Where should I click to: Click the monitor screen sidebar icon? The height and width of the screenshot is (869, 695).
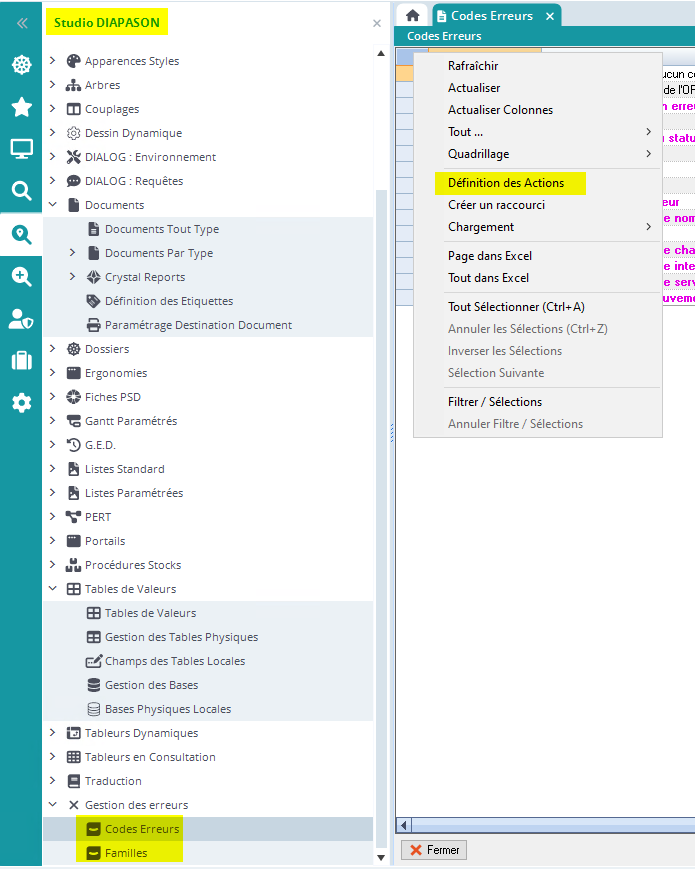click(x=21, y=149)
